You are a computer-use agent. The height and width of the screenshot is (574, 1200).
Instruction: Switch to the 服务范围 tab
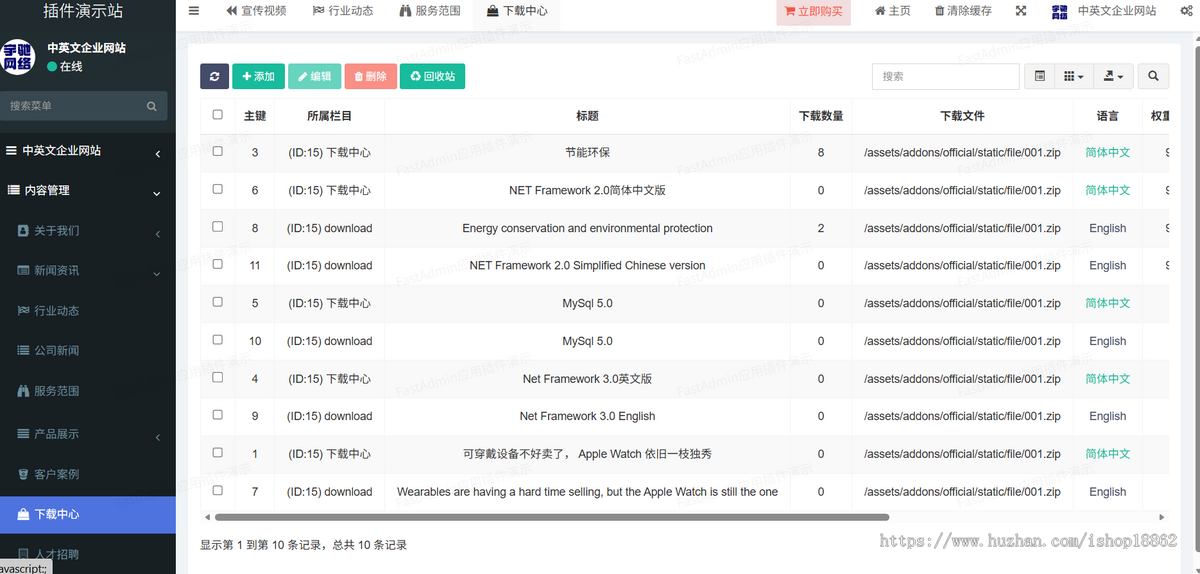click(x=430, y=12)
